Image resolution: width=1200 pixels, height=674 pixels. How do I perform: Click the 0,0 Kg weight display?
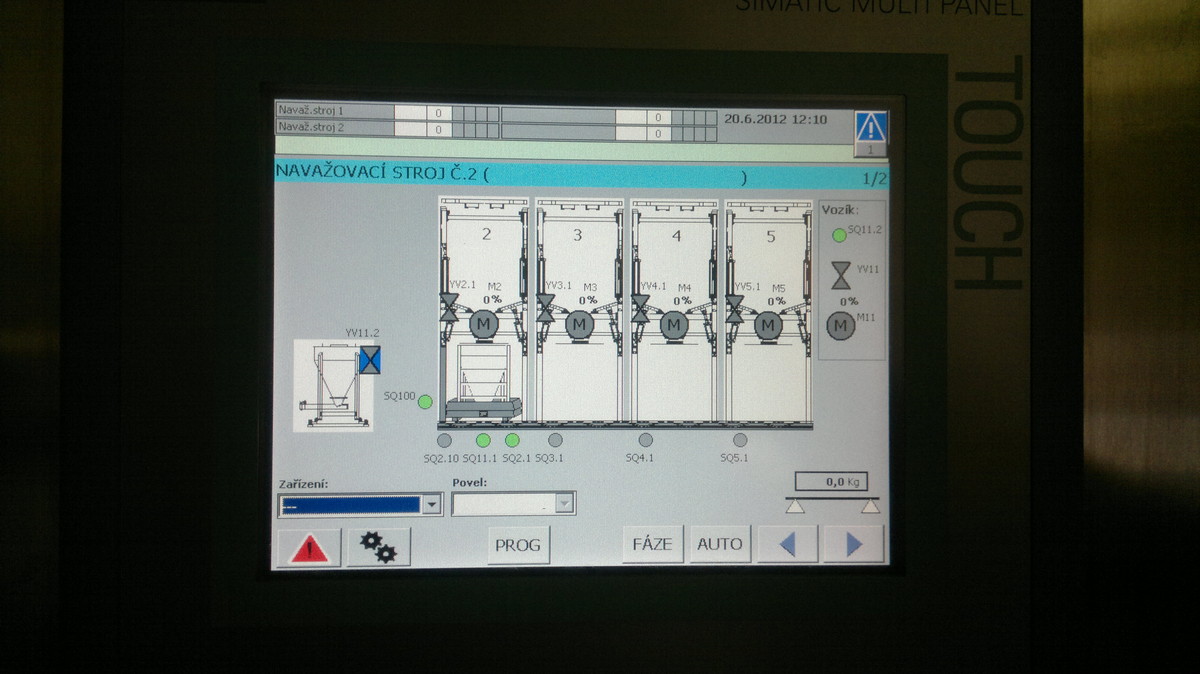(831, 482)
